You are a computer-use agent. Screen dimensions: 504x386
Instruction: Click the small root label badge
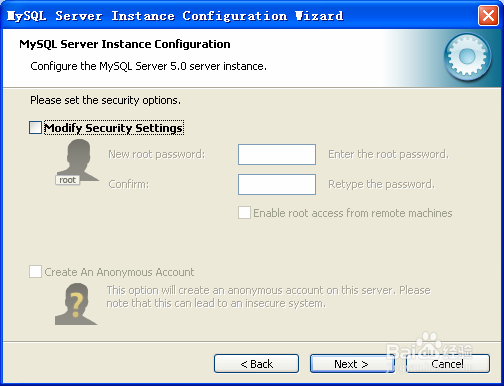tap(67, 180)
